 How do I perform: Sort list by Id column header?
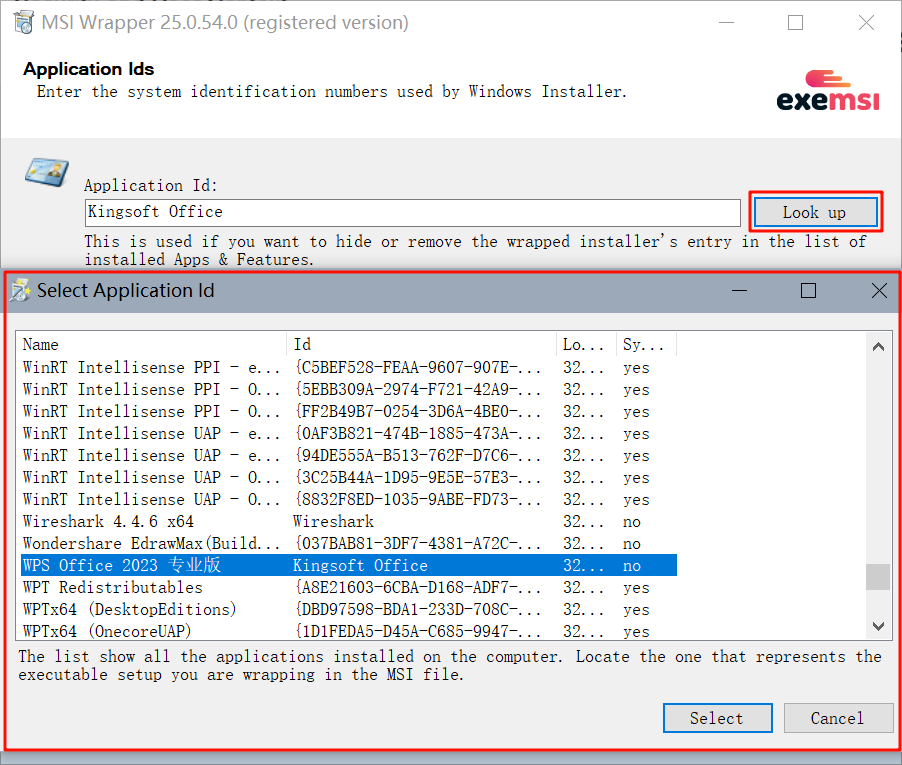point(420,345)
